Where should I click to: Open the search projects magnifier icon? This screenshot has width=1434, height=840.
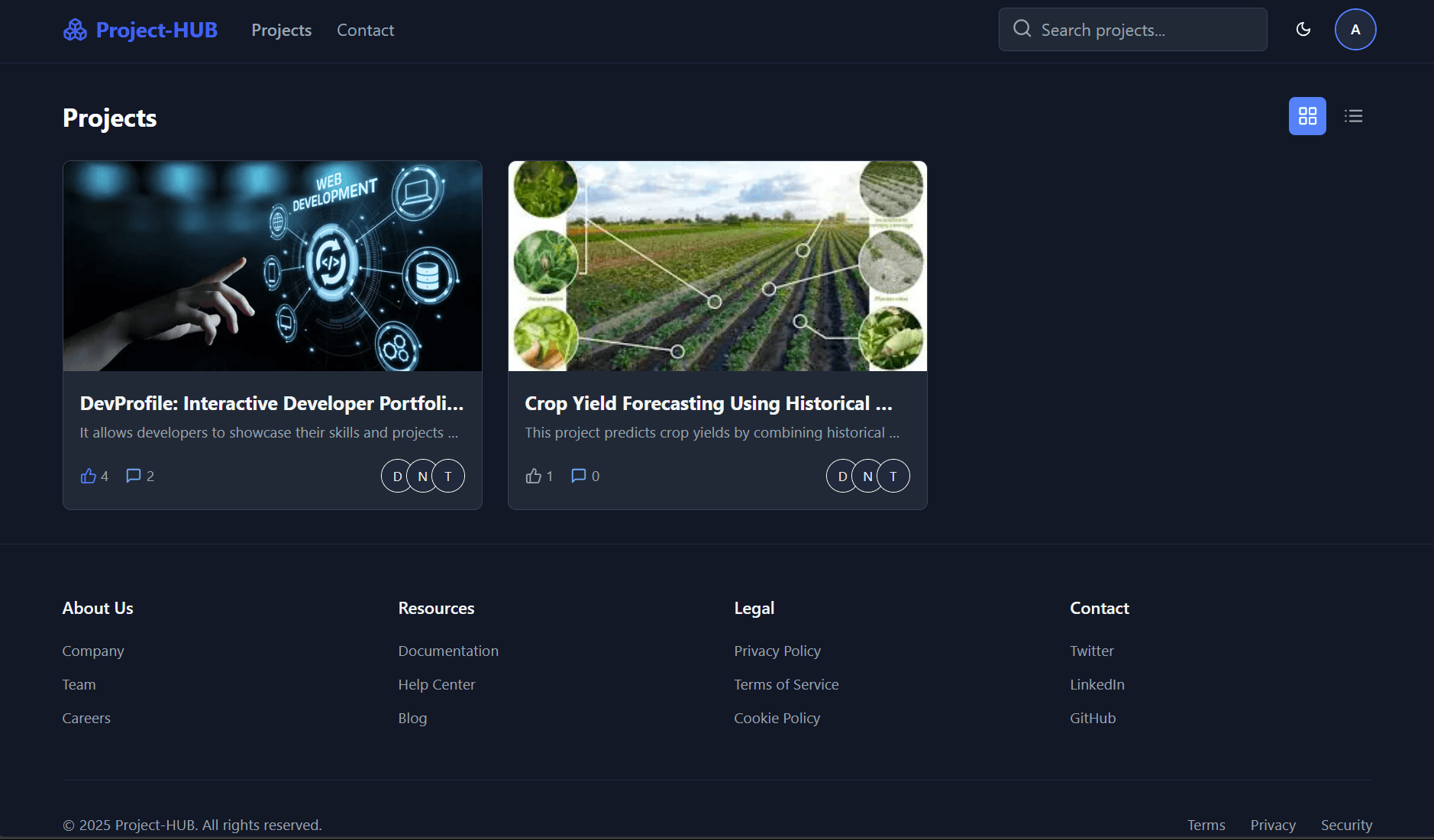pyautogui.click(x=1022, y=29)
